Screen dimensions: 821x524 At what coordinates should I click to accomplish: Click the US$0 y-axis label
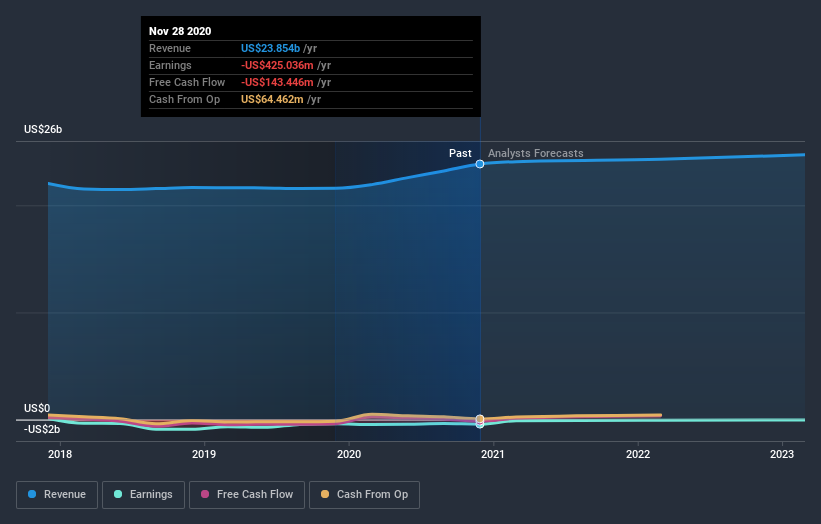37,408
